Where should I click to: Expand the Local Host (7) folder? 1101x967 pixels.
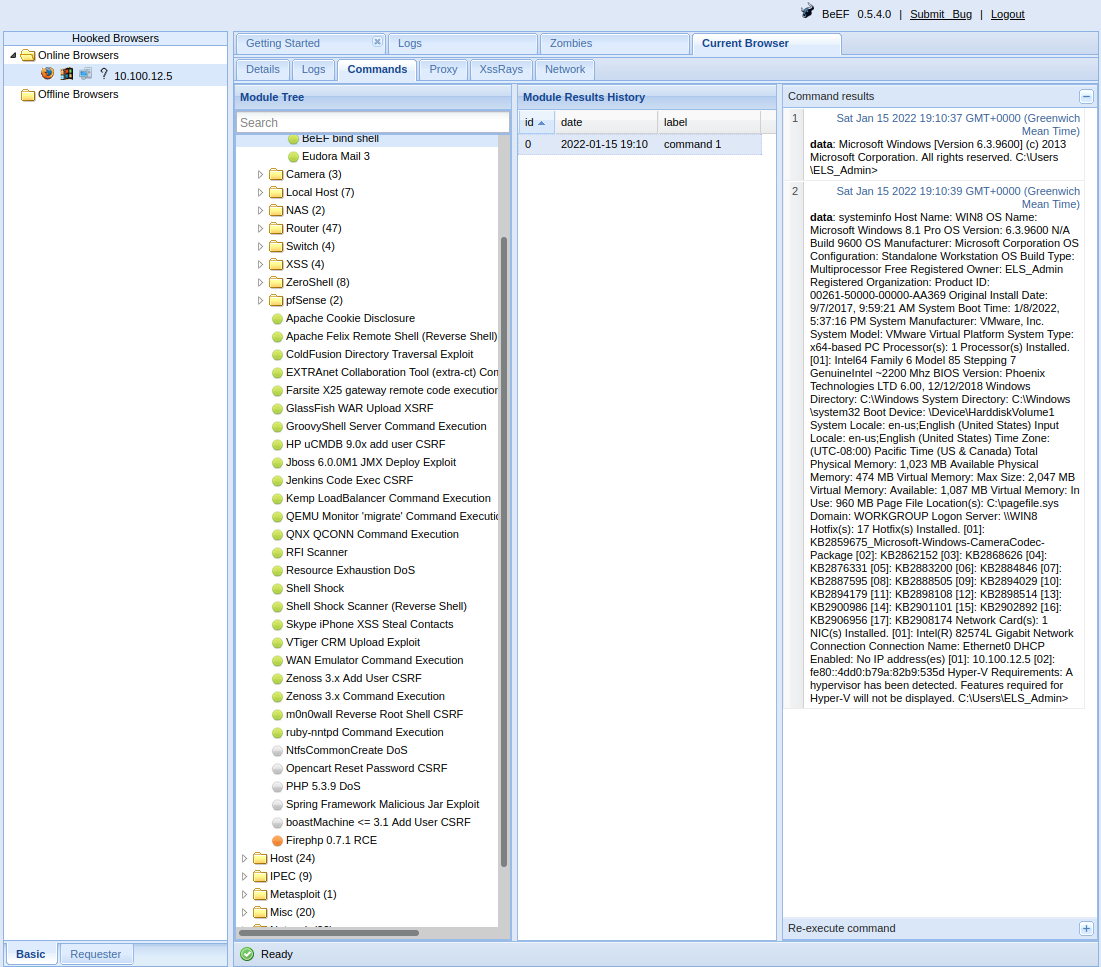point(261,192)
